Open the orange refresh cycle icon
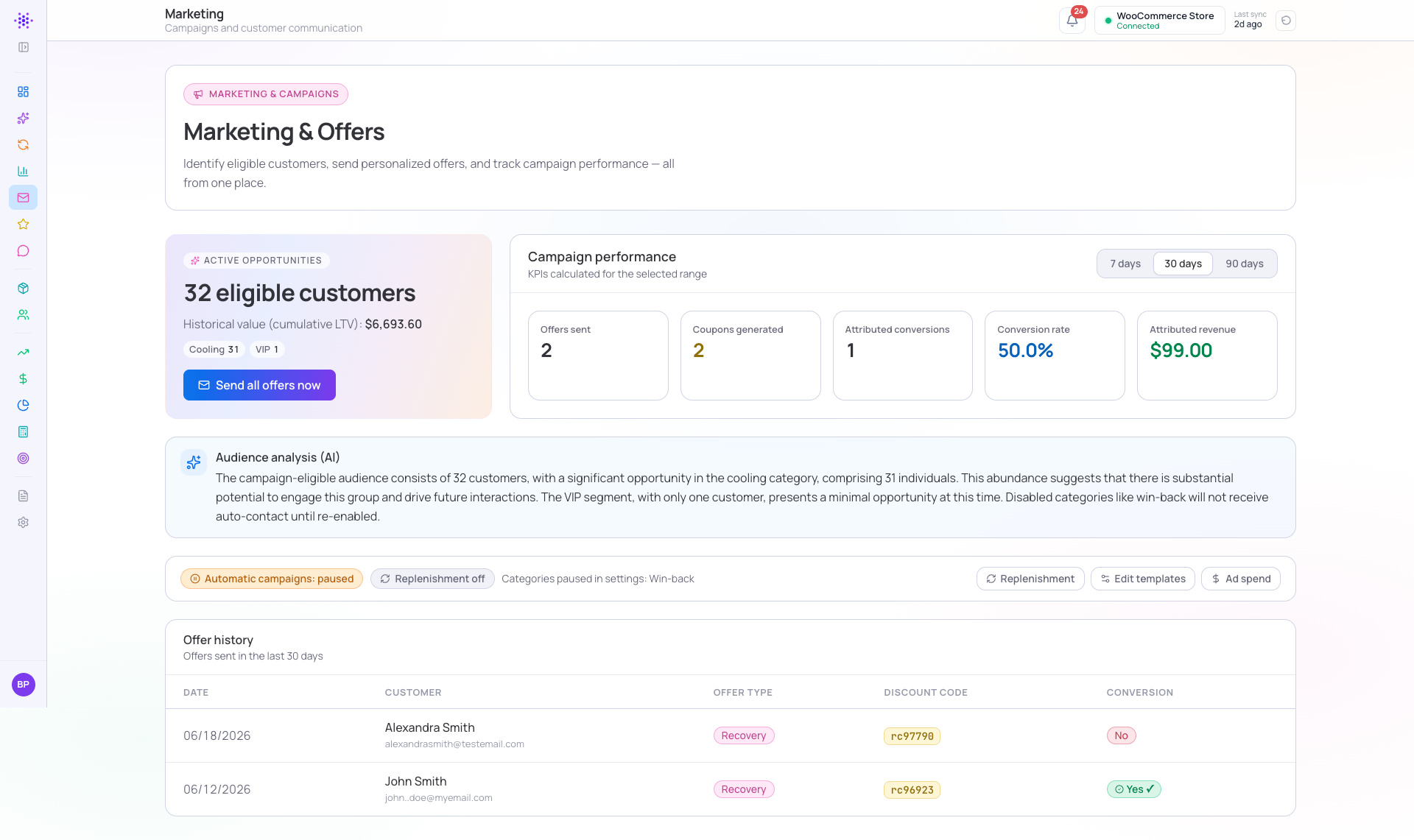1414x840 pixels. 24,145
